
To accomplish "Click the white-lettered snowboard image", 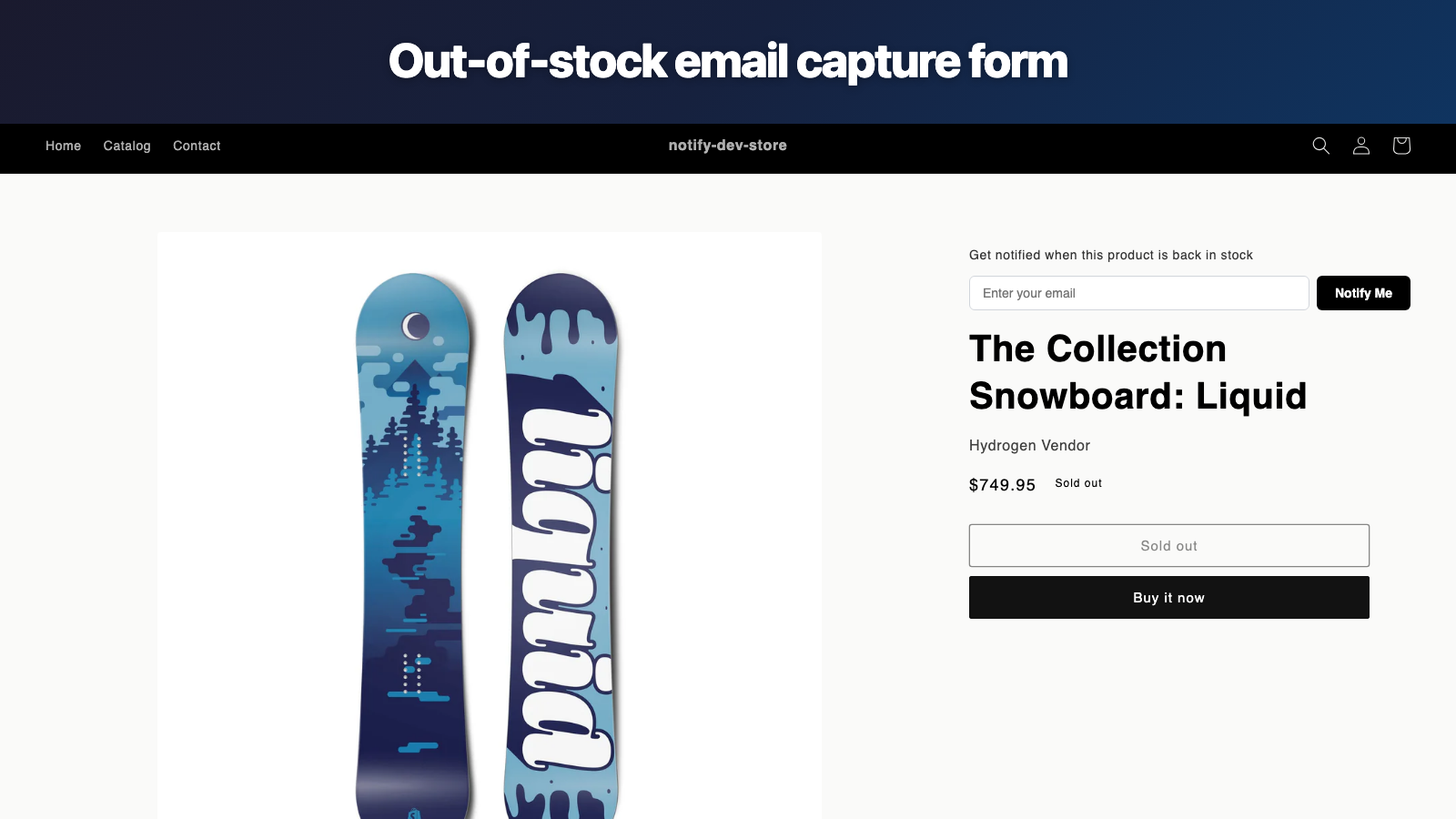I will (561, 546).
